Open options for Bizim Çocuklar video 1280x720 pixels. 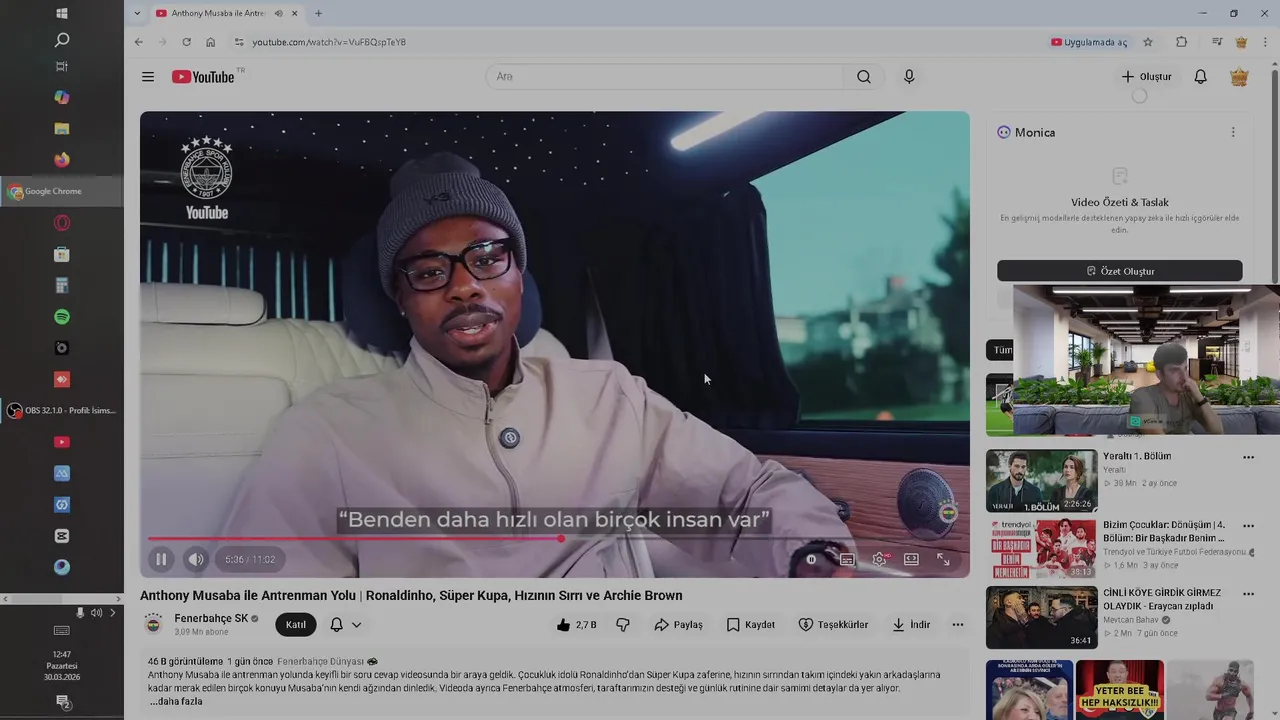(1248, 525)
